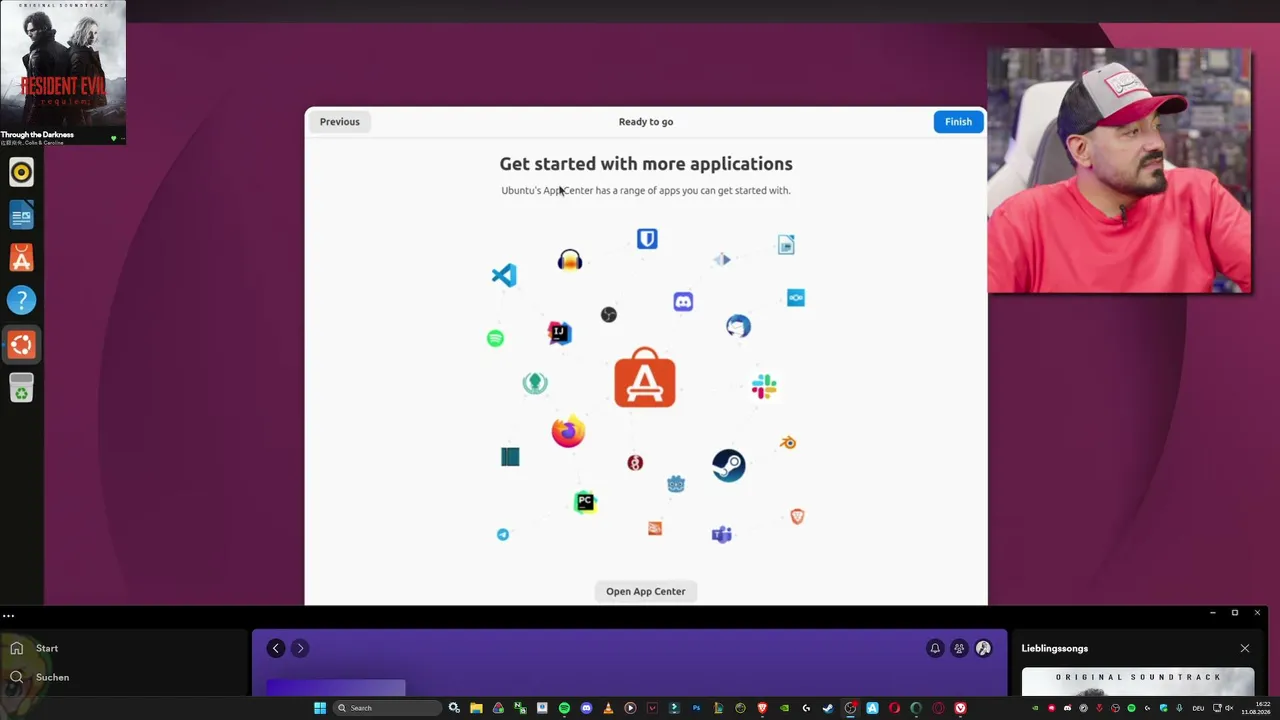Launch Steam from the taskbar
This screenshot has width=1280, height=720.
click(x=828, y=708)
